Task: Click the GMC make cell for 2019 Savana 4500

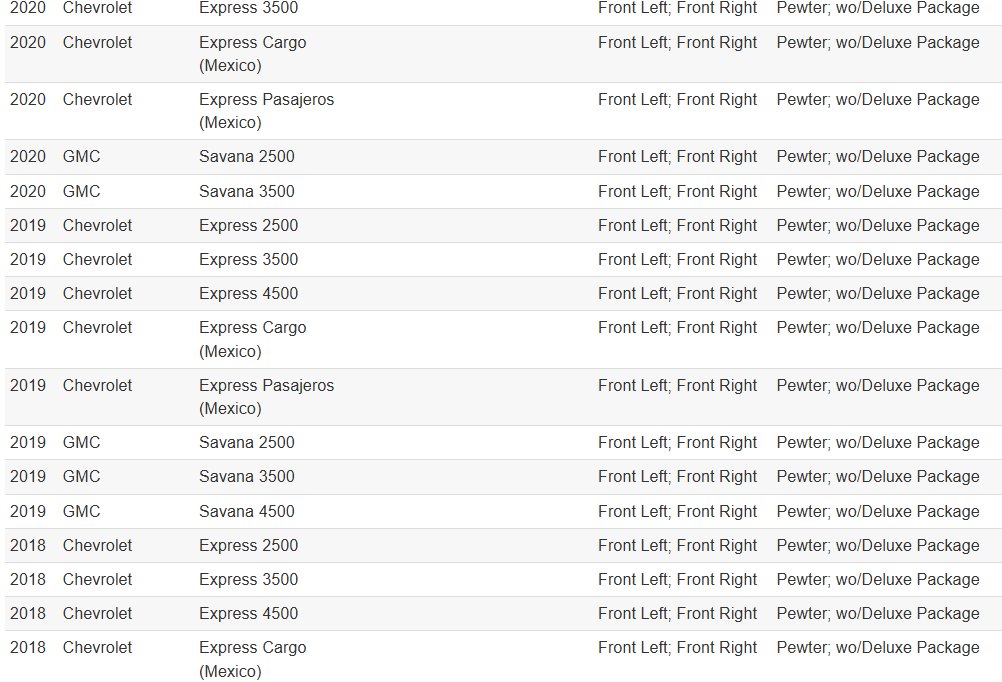Action: 81,511
